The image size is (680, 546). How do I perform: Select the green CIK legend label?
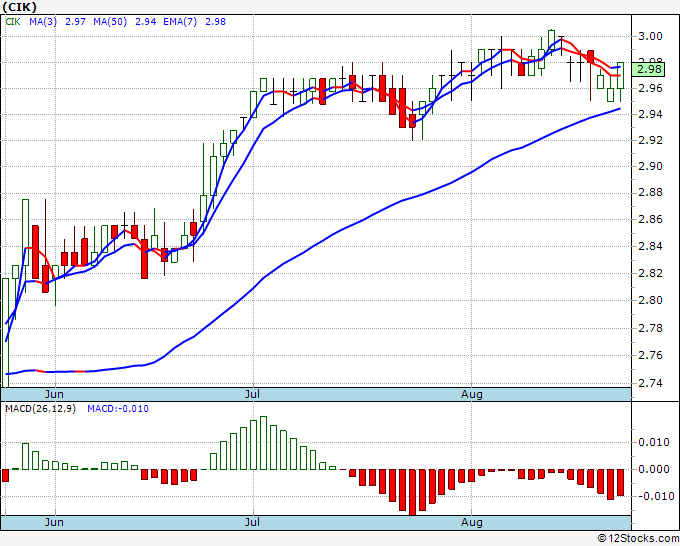[x=13, y=22]
